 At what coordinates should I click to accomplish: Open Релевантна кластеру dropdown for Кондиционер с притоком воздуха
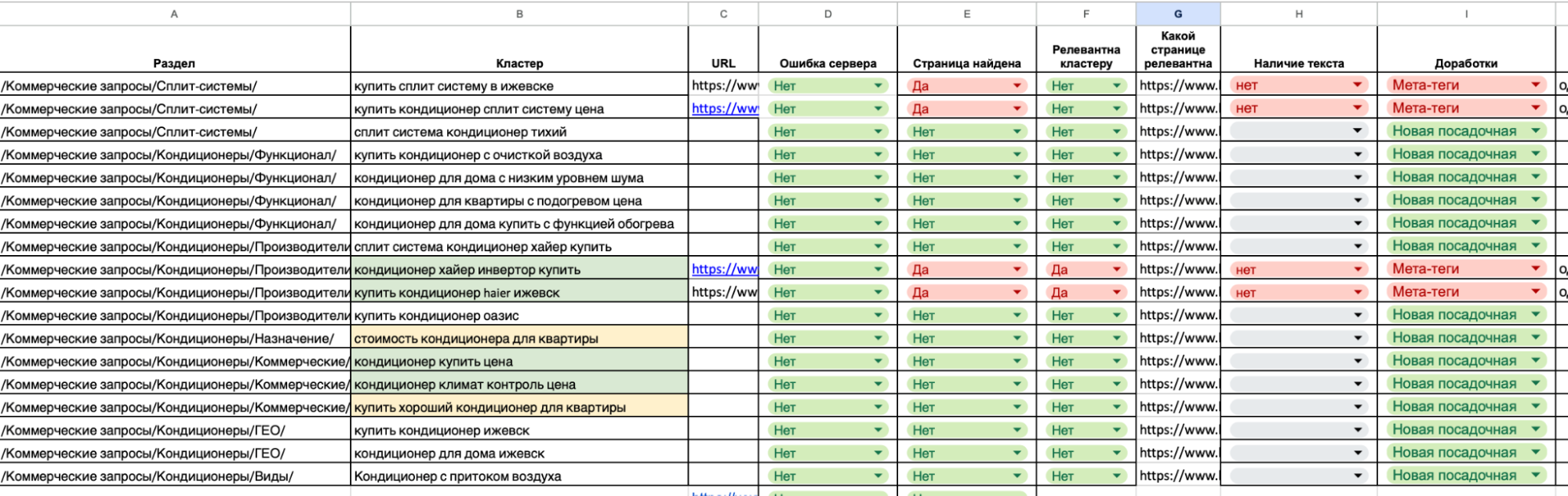tap(1086, 476)
